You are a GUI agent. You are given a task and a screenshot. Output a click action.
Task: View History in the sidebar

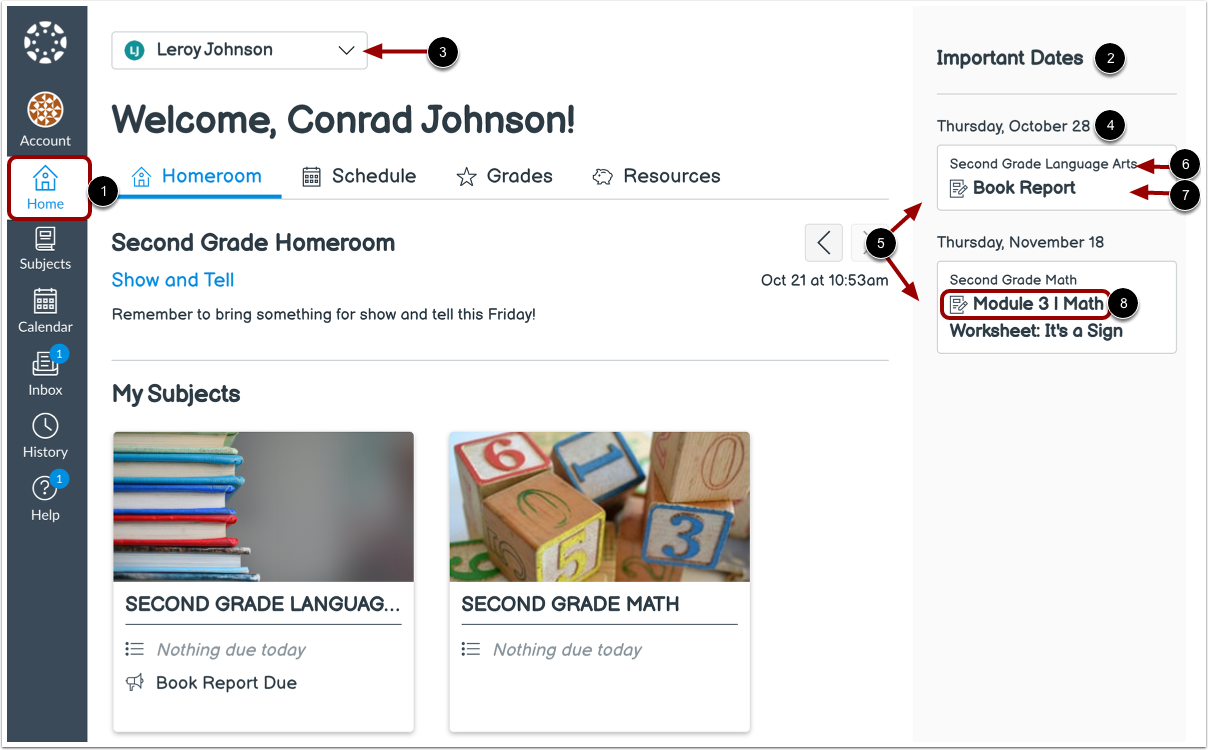click(x=45, y=436)
